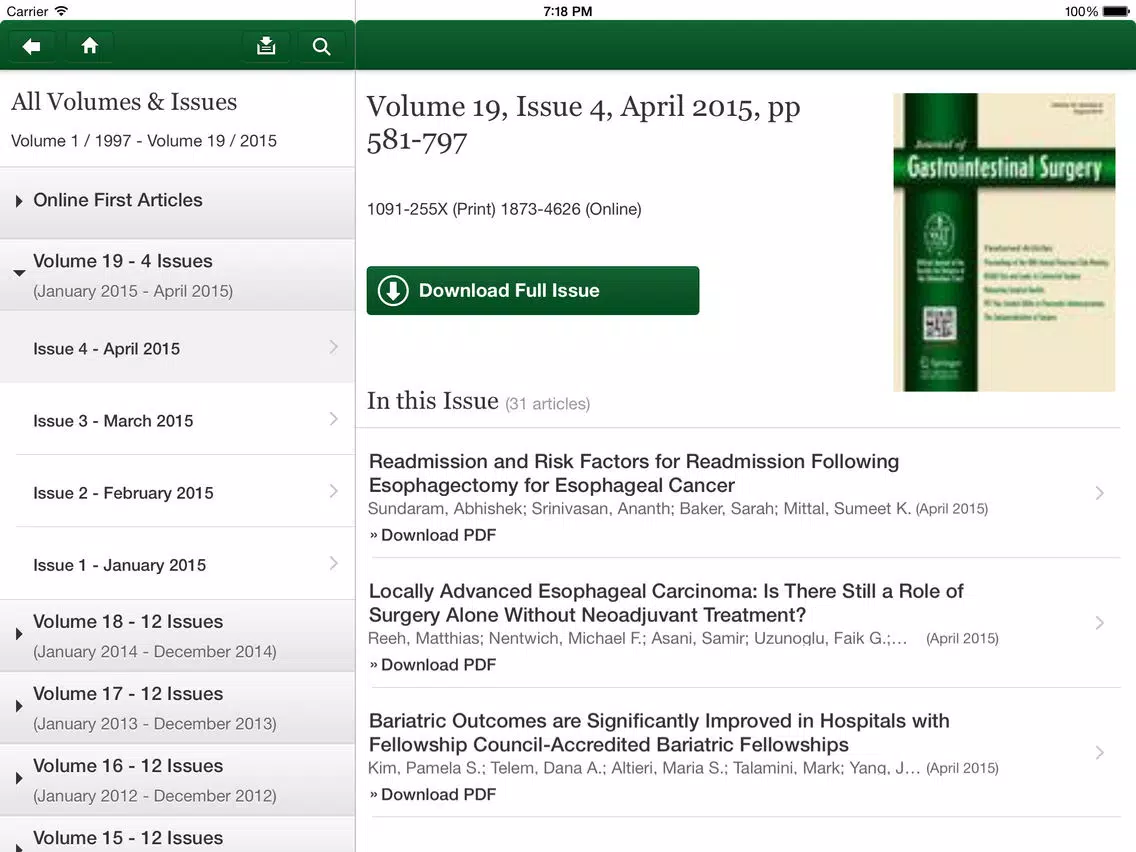Download PDF of Esophageal Carcinoma article
This screenshot has width=1136, height=852.
click(x=433, y=665)
